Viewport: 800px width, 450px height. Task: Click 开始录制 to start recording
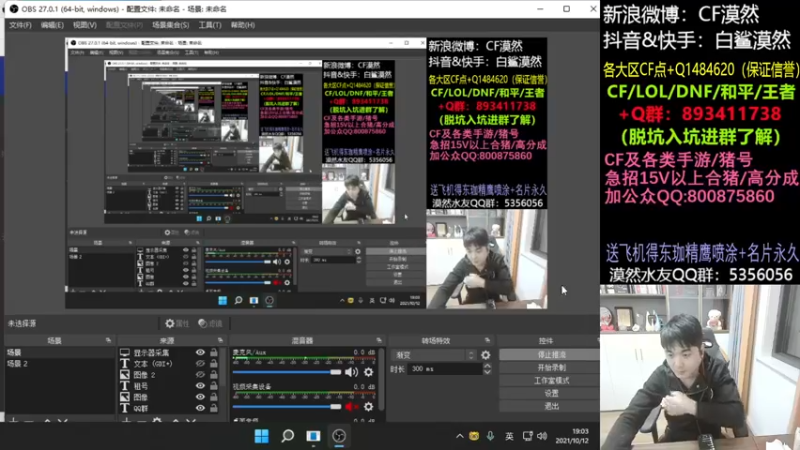549,367
